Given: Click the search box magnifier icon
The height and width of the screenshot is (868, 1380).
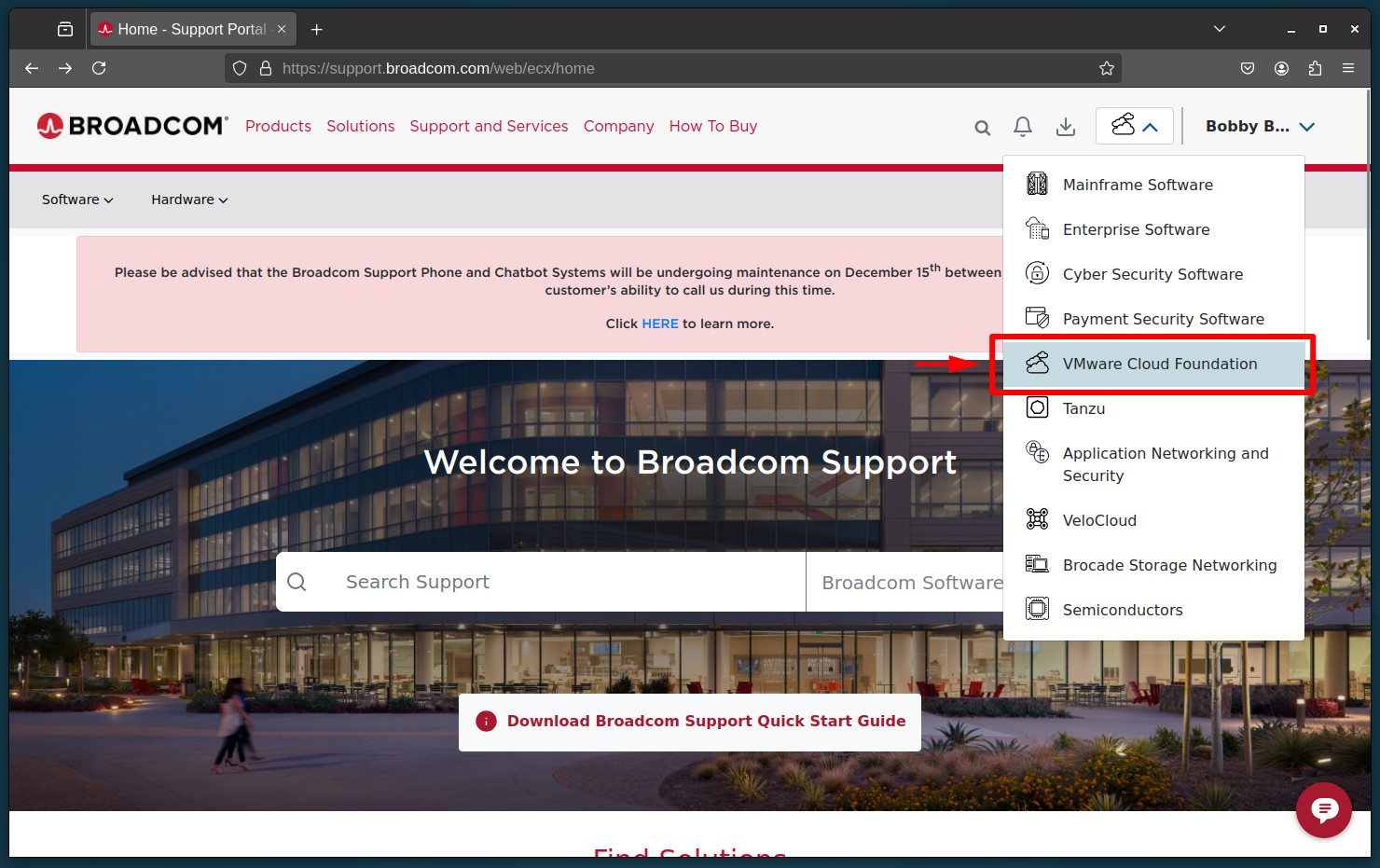Looking at the screenshot, I should tap(297, 582).
